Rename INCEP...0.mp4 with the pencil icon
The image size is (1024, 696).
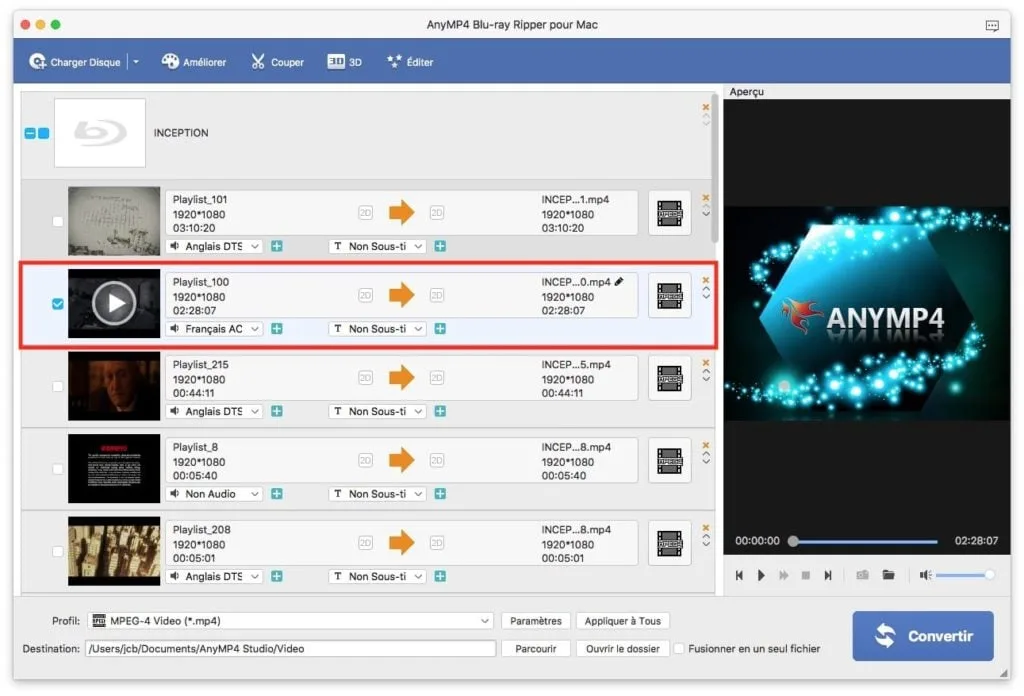(619, 281)
